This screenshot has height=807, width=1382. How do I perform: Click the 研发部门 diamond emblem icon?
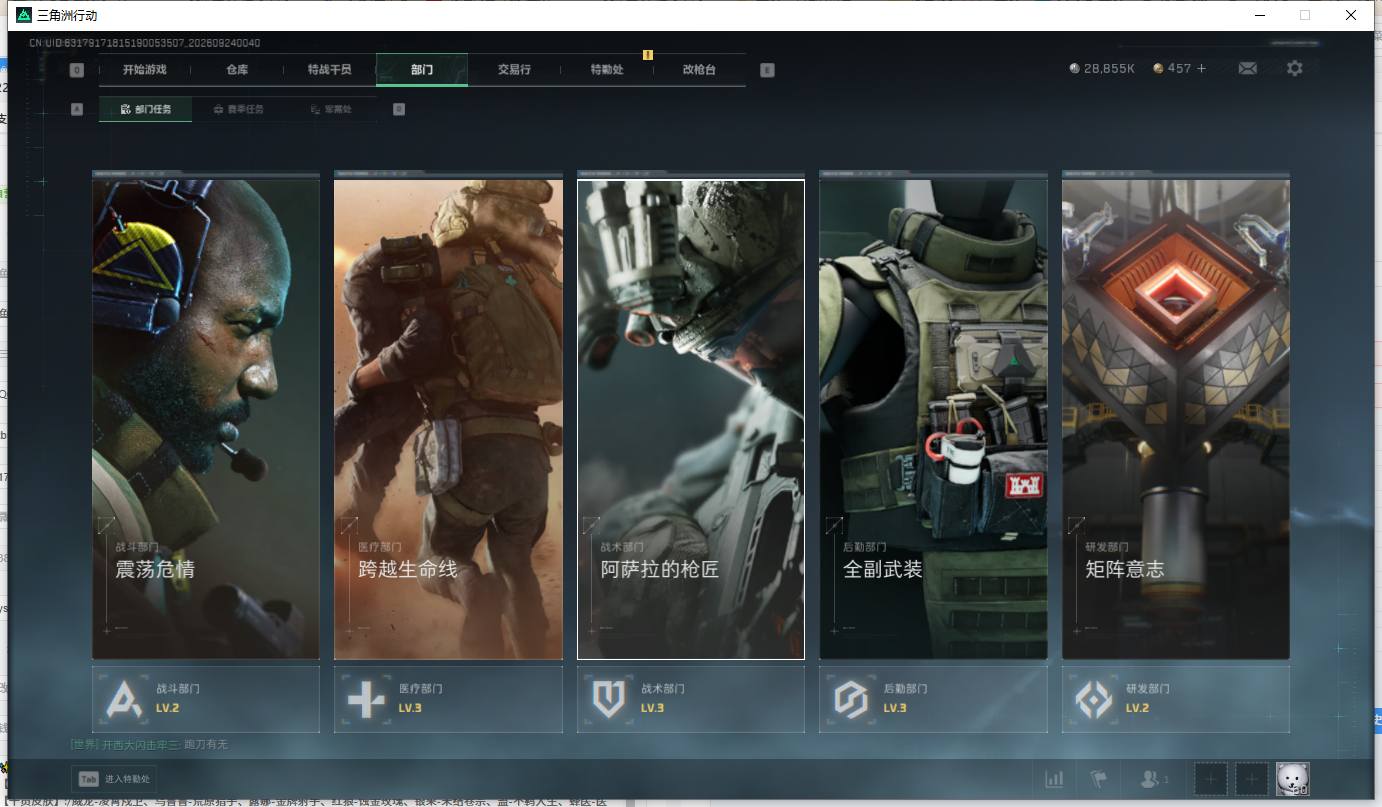(1093, 699)
